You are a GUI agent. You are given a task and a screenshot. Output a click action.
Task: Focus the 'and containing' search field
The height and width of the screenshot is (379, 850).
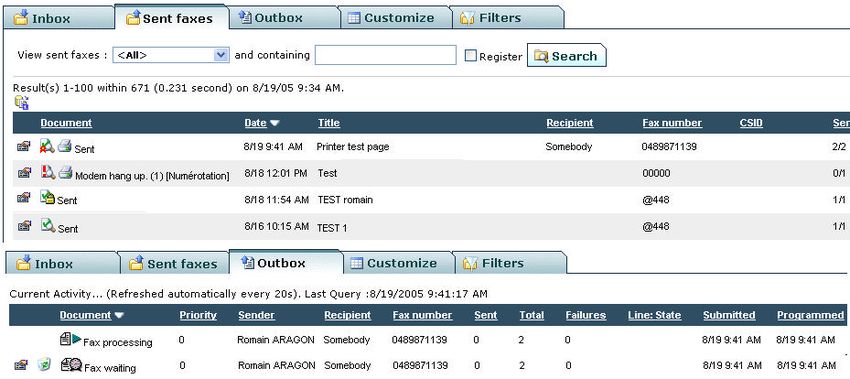(x=385, y=55)
